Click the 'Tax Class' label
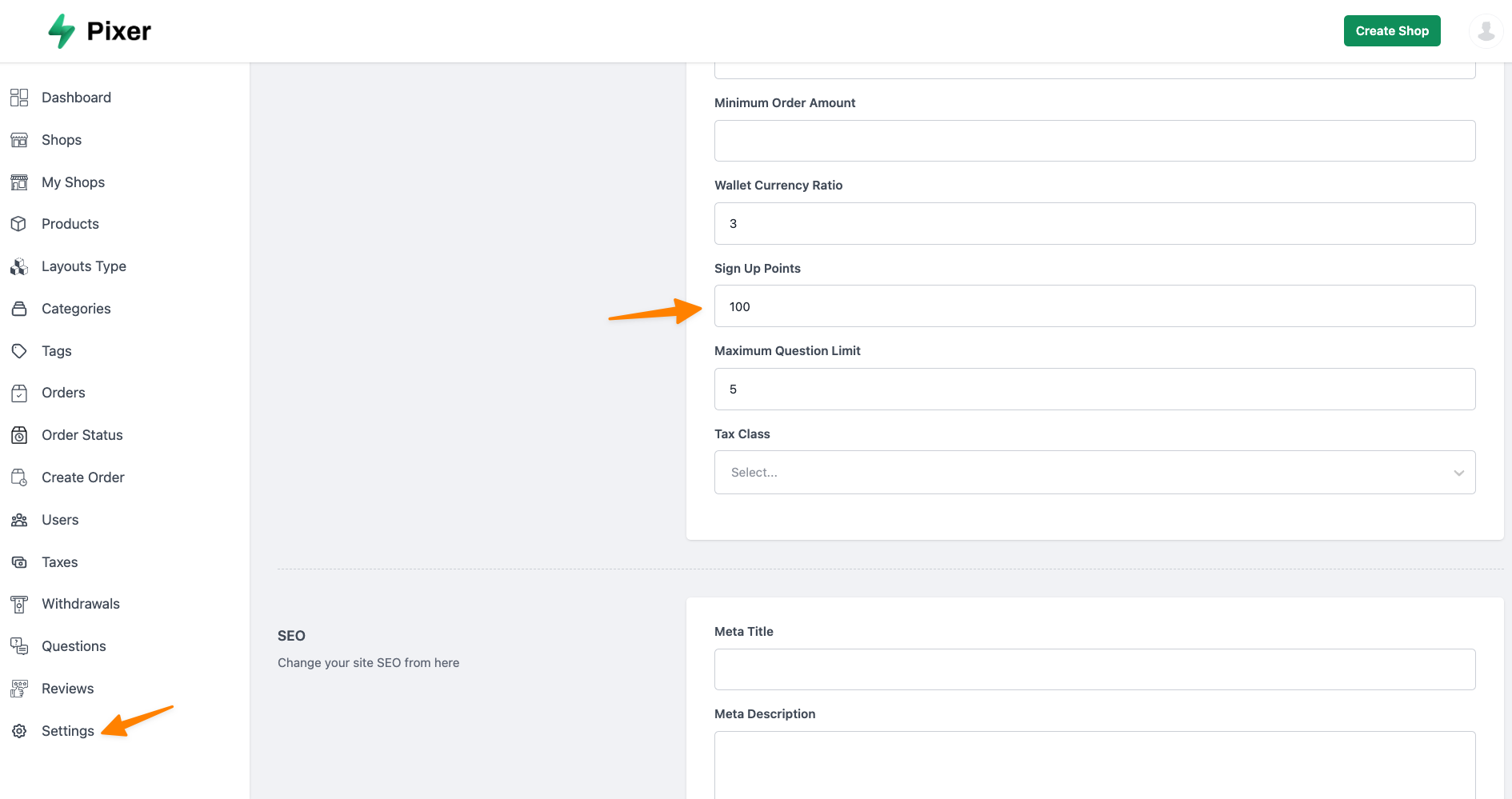 pyautogui.click(x=742, y=434)
